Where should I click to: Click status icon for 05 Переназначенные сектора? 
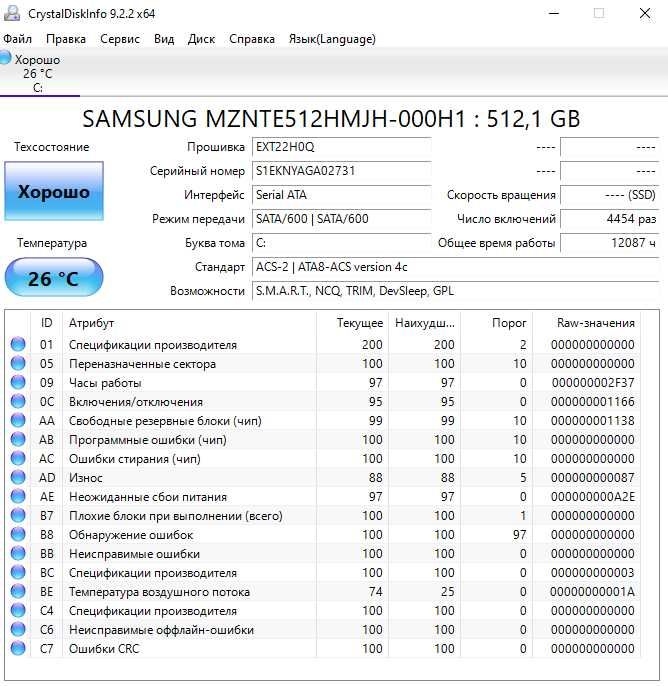tap(18, 363)
